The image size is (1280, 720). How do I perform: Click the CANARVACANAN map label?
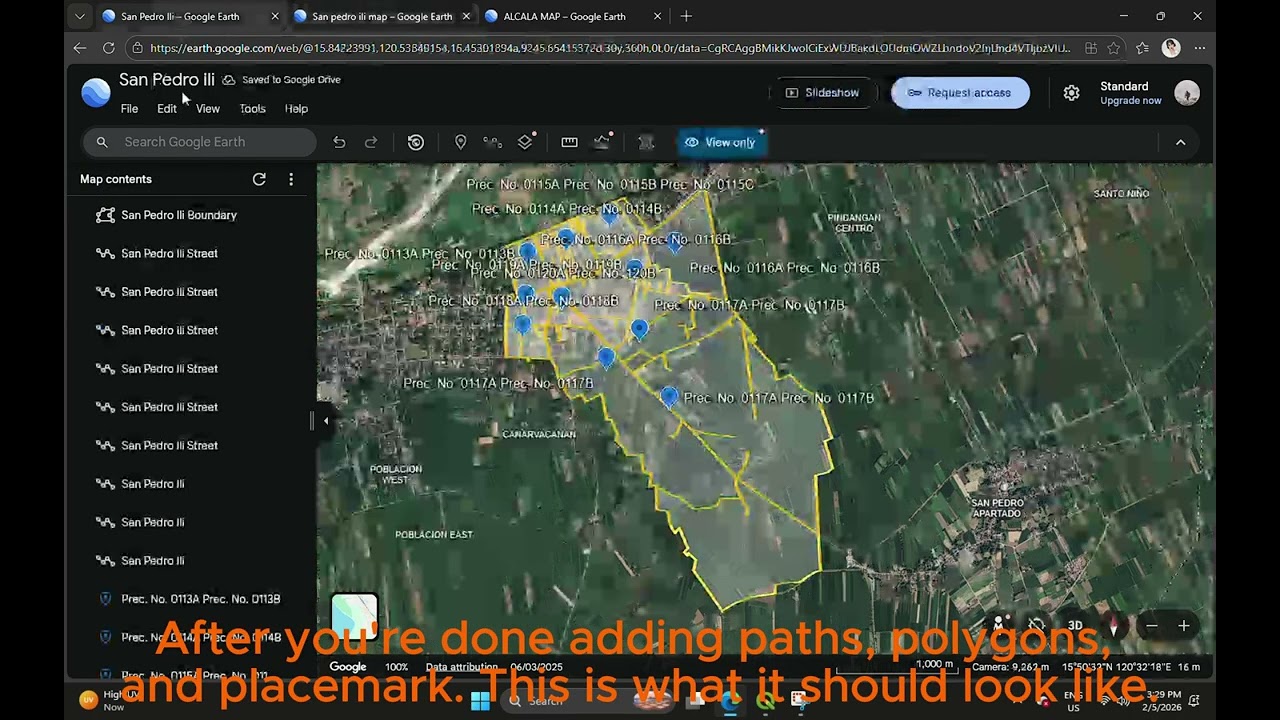point(539,434)
